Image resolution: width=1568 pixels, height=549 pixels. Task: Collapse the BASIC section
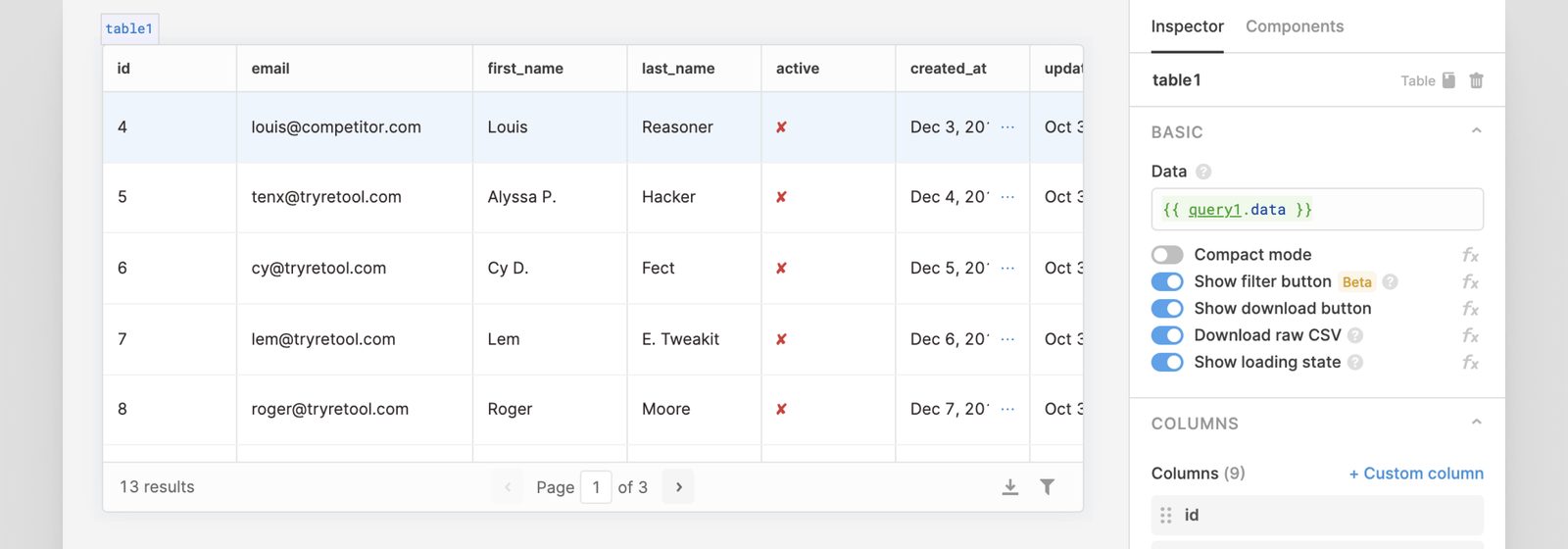pyautogui.click(x=1476, y=131)
